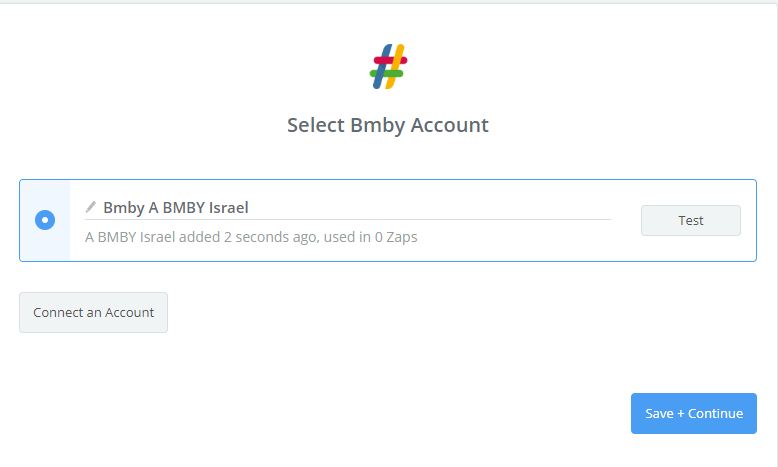
Task: Rename the account via the pencil icon
Action: (90, 206)
